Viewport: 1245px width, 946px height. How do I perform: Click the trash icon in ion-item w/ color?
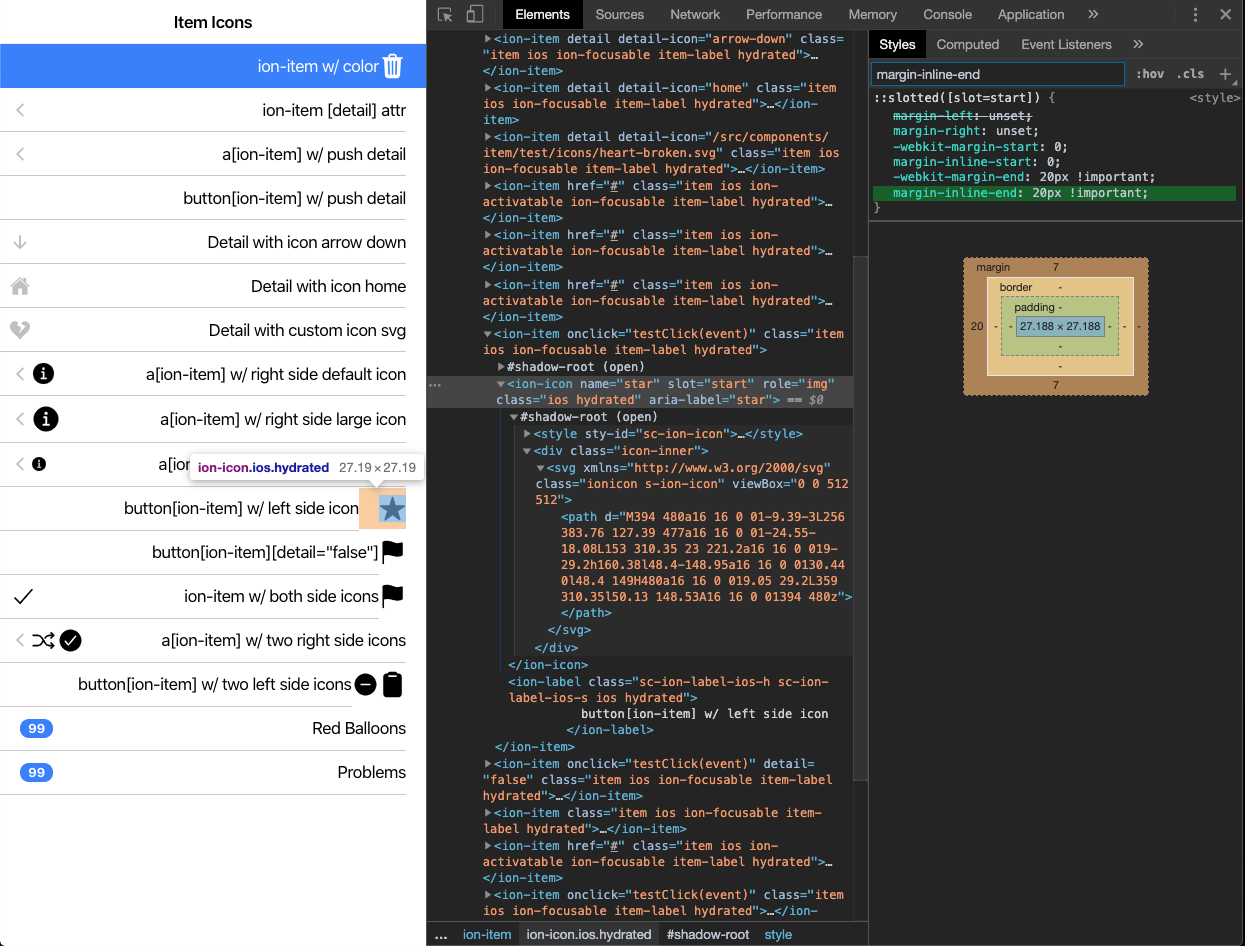point(392,66)
